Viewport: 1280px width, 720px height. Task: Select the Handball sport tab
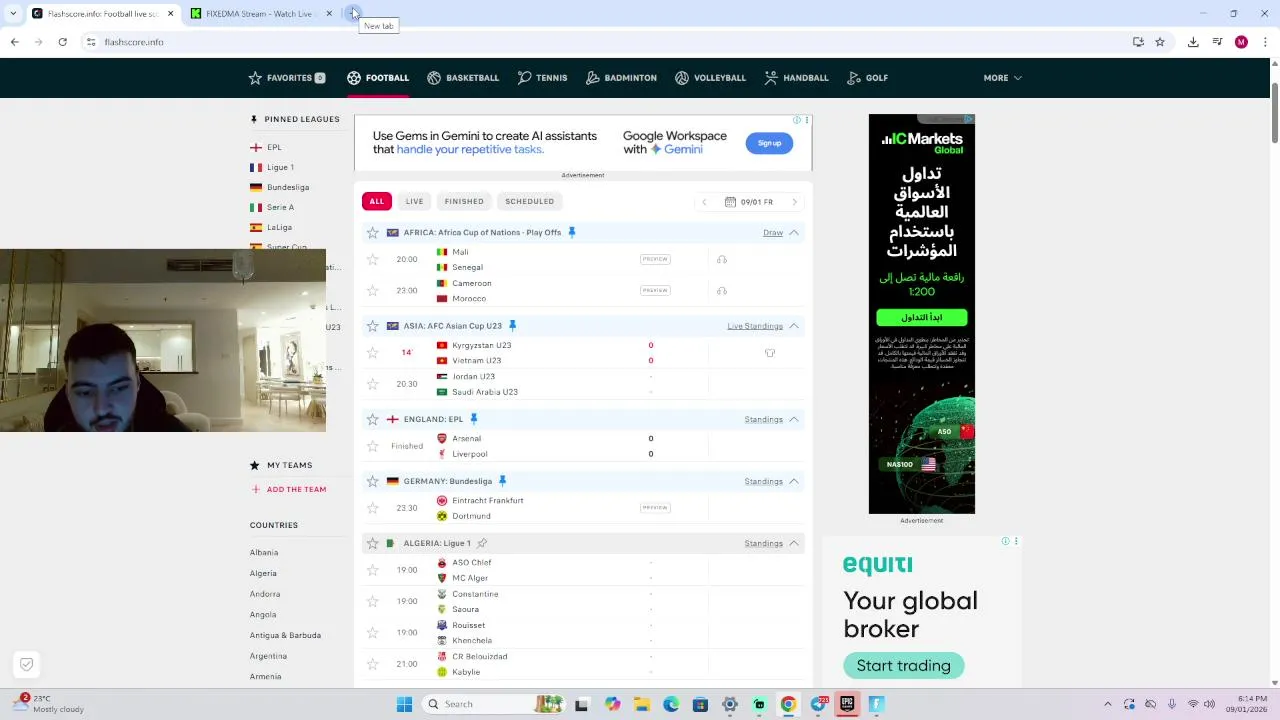coord(796,78)
